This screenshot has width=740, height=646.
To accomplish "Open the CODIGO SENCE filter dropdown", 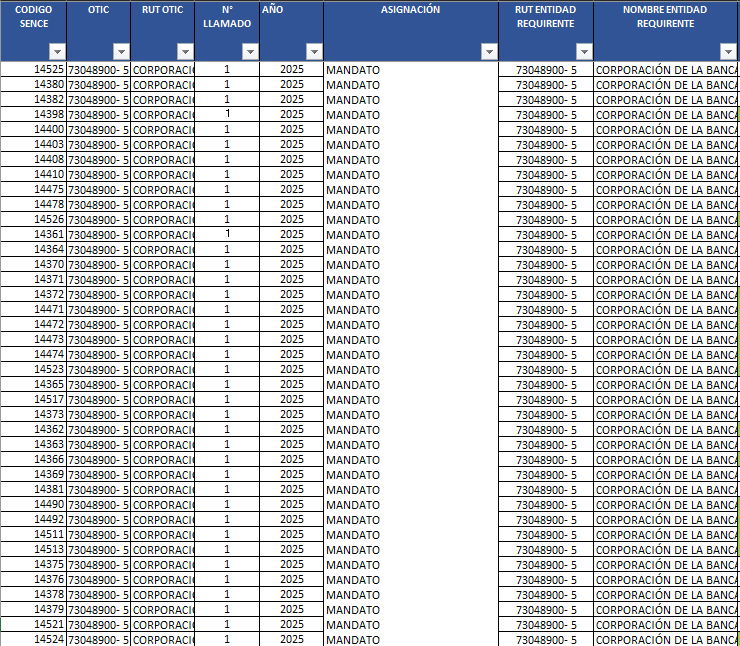I will [x=57, y=51].
